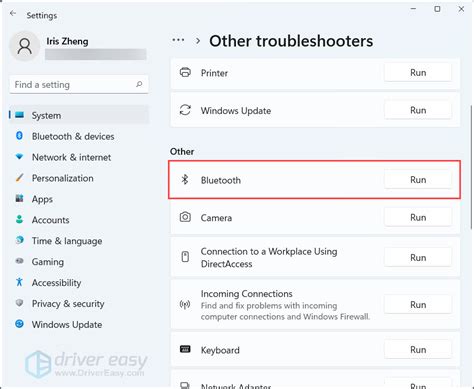The width and height of the screenshot is (474, 389).
Task: Click the Personalization brush icon
Action: pos(20,178)
